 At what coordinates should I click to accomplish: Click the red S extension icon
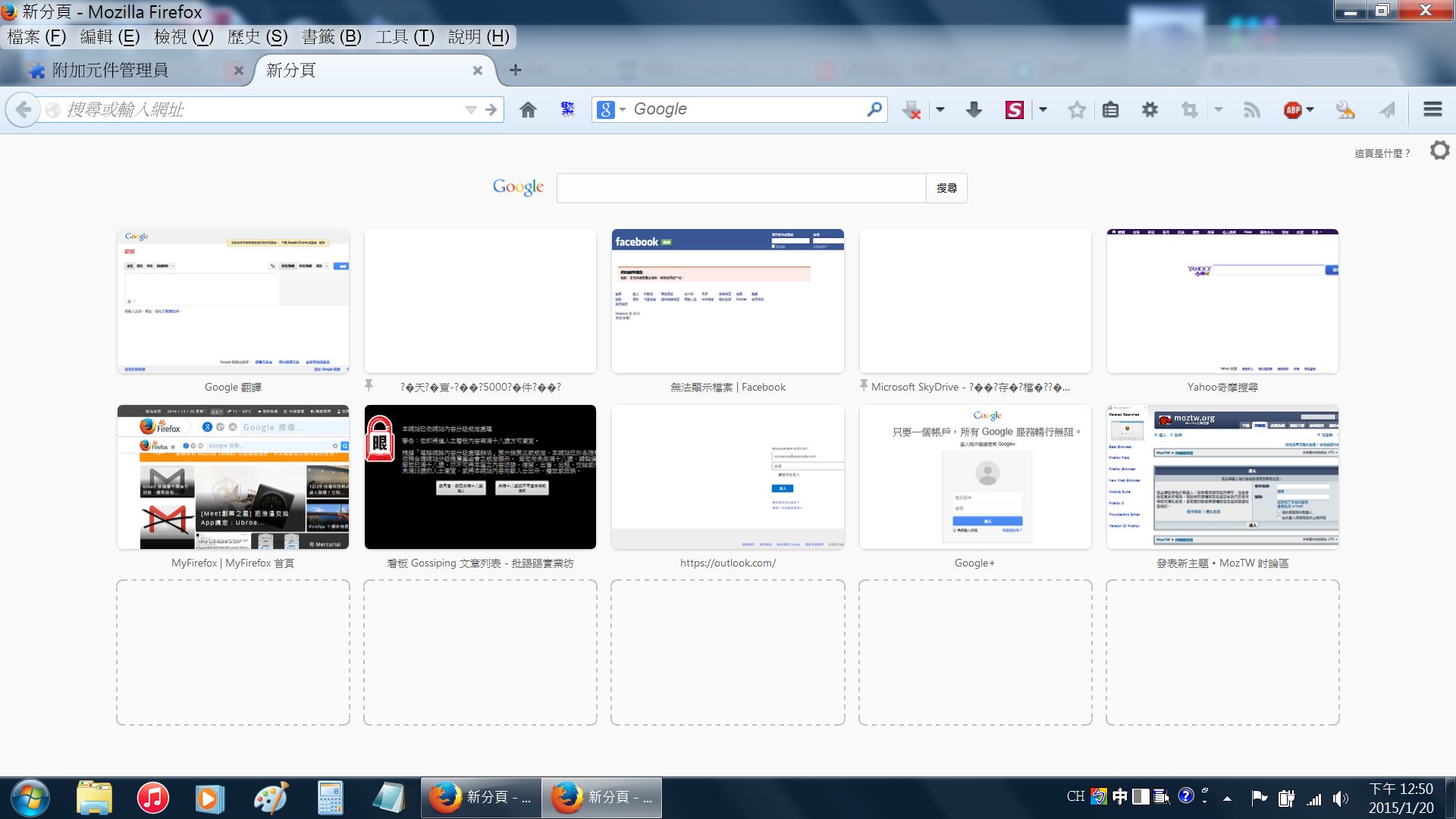[x=1014, y=110]
